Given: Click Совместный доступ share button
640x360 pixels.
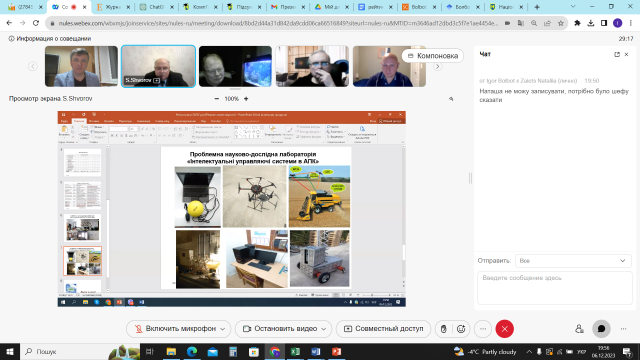Looking at the screenshot, I should 383,329.
